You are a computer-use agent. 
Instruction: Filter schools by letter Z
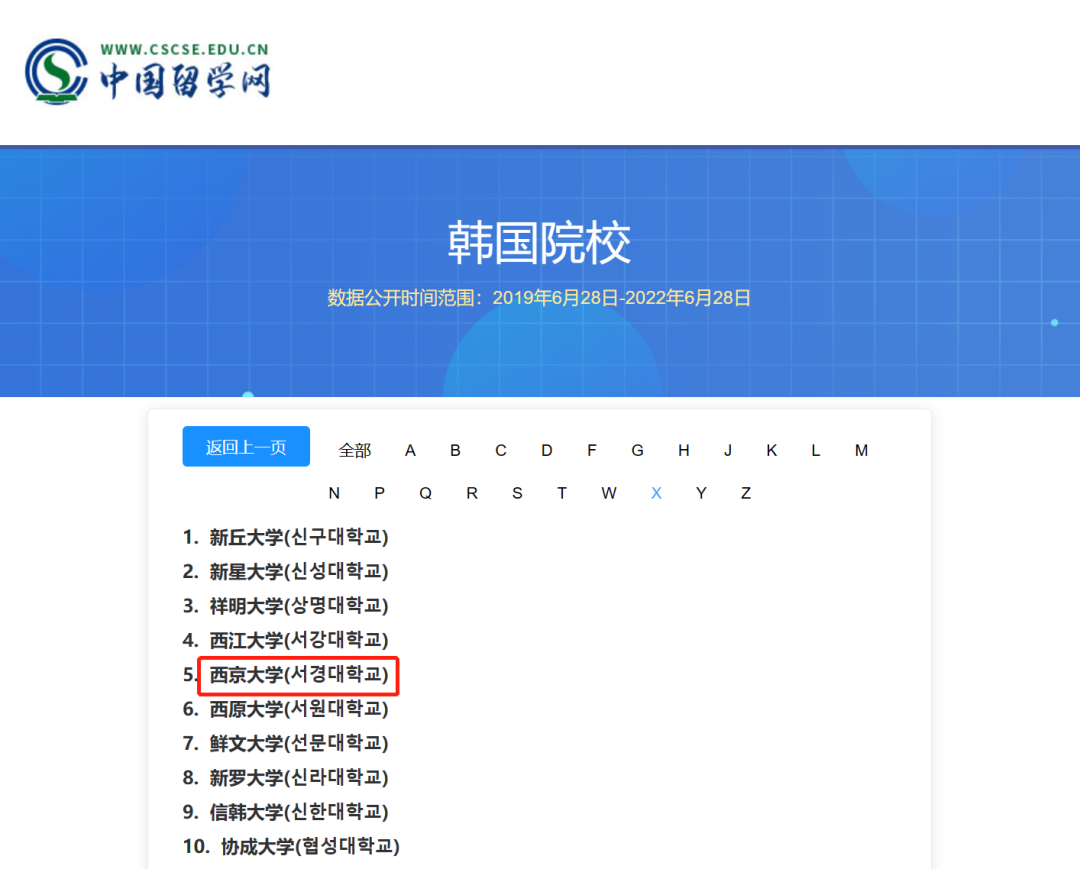click(746, 494)
